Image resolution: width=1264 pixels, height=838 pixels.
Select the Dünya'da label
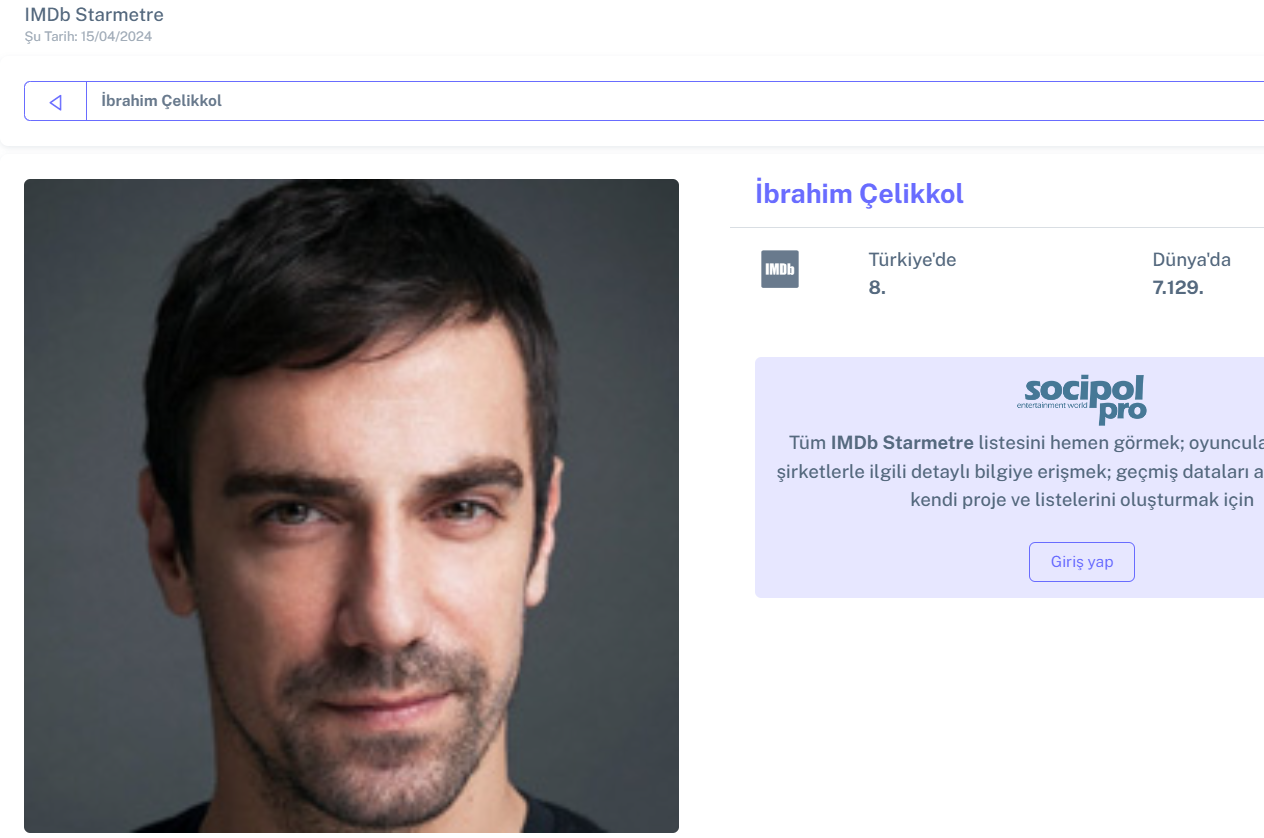pyautogui.click(x=1191, y=260)
